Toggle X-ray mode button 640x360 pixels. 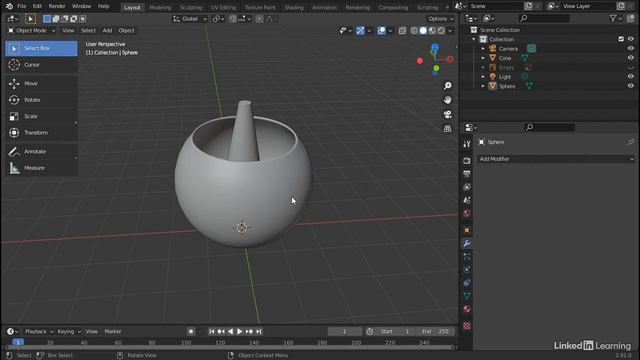tap(402, 31)
